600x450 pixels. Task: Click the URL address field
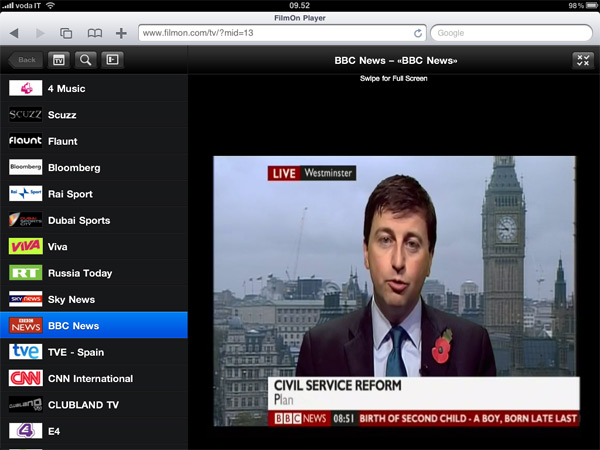(275, 33)
